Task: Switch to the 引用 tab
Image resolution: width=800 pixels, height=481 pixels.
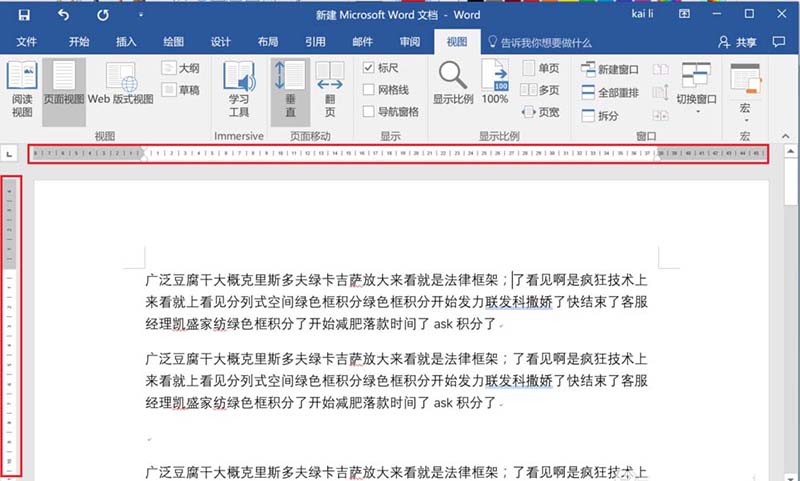Action: [315, 42]
